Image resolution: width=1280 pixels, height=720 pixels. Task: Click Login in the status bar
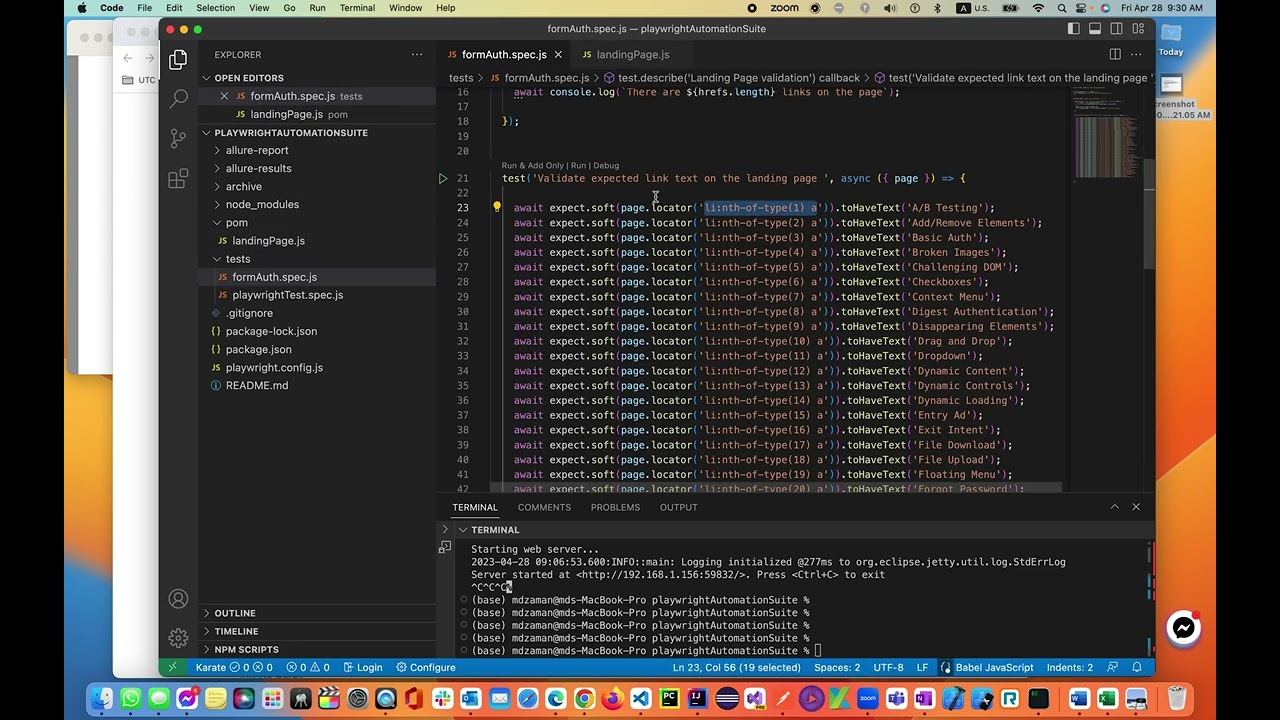tap(363, 667)
